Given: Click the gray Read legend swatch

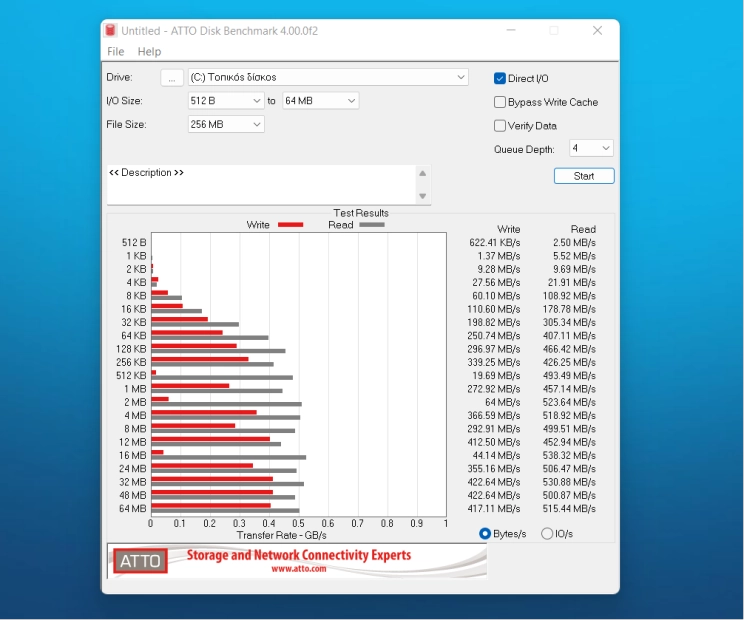Looking at the screenshot, I should [372, 225].
